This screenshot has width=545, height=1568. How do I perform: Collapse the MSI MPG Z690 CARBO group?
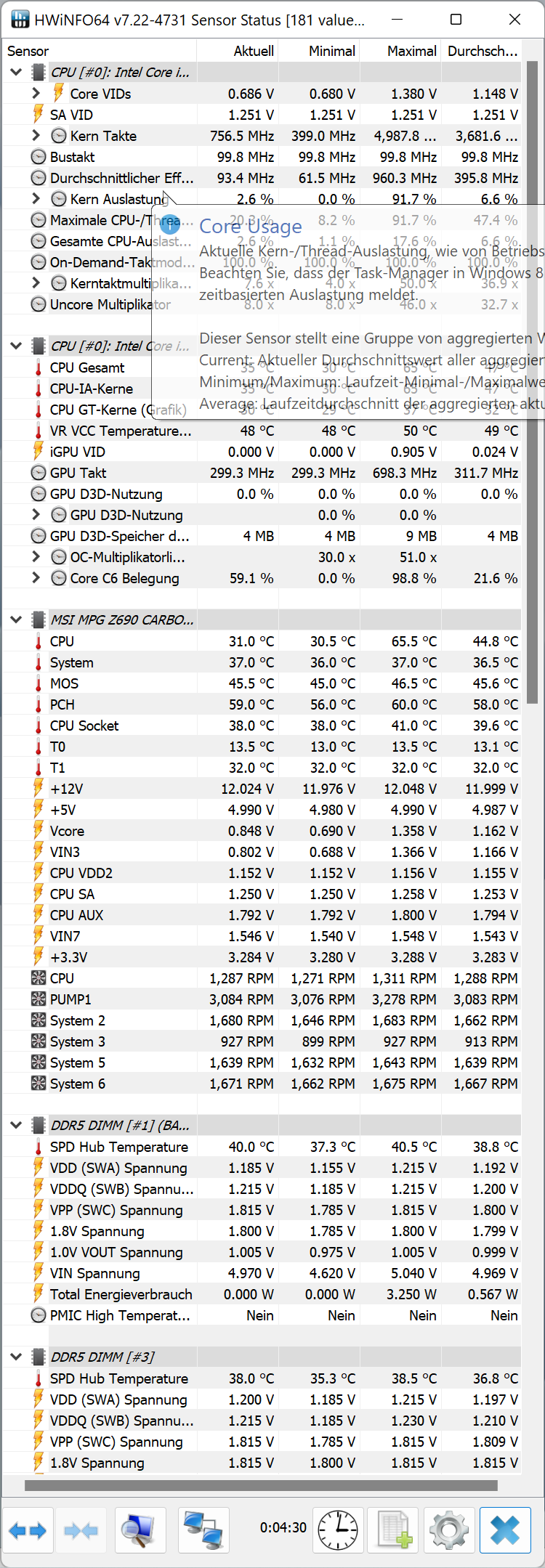coord(16,620)
